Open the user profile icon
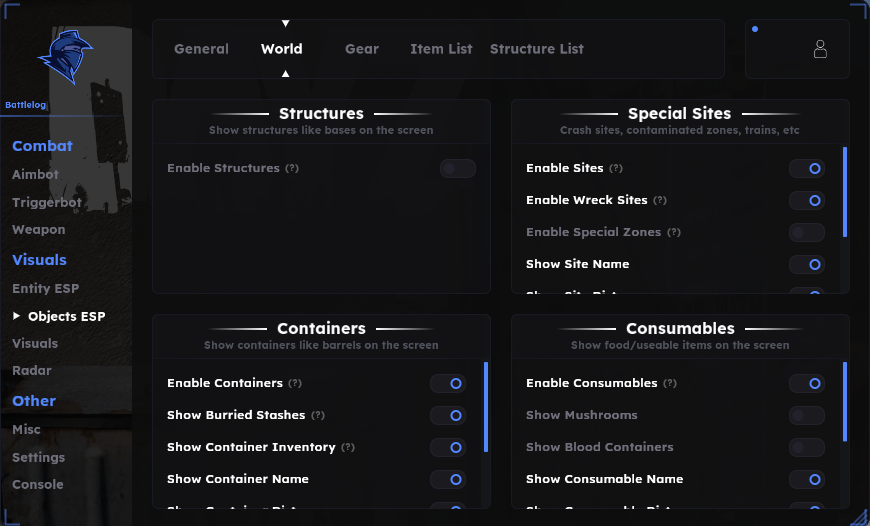 click(820, 49)
